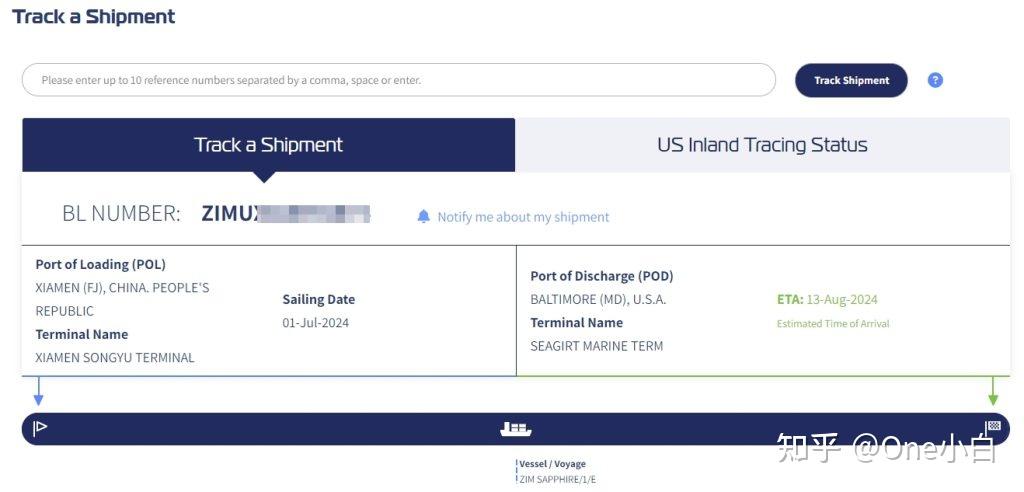Click the green ETA 13-Aug-2024 text
Viewport: 1024px width, 492px height.
(827, 299)
